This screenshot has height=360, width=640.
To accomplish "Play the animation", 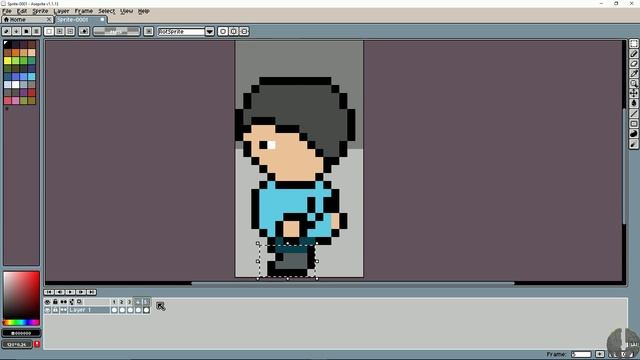I will pyautogui.click(x=70, y=292).
